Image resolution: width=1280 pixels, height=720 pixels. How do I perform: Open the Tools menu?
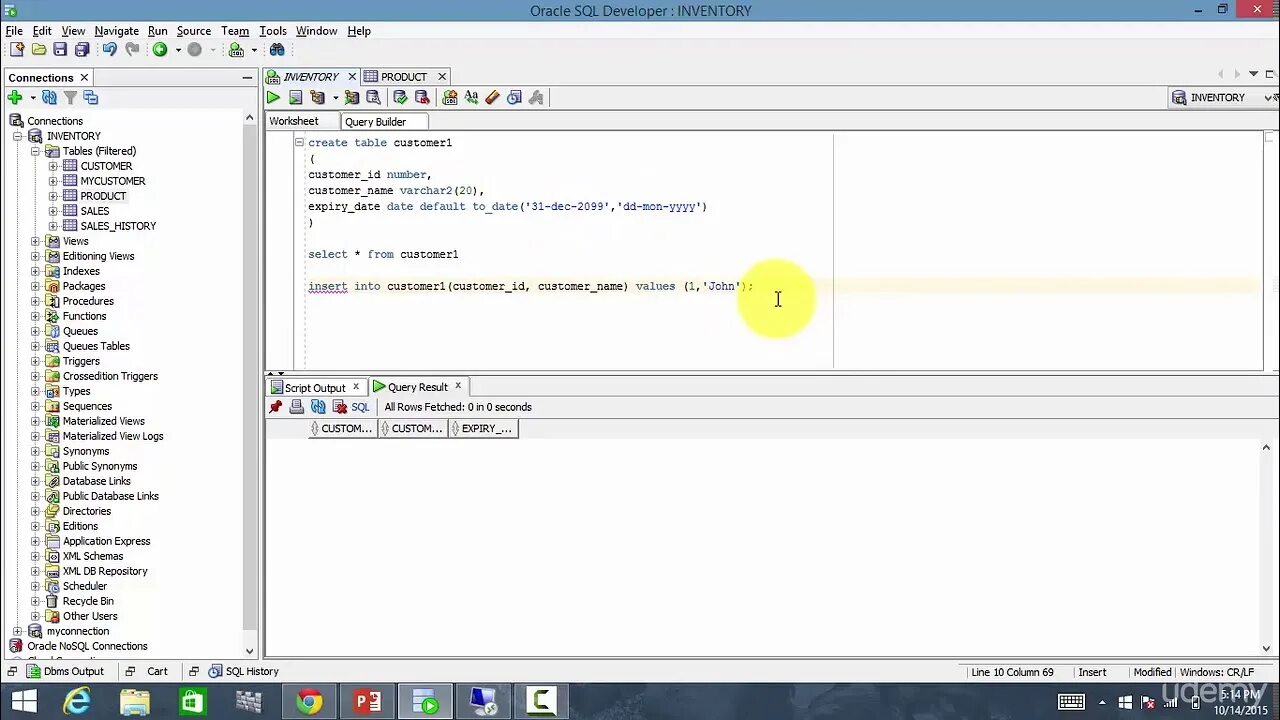coord(272,31)
